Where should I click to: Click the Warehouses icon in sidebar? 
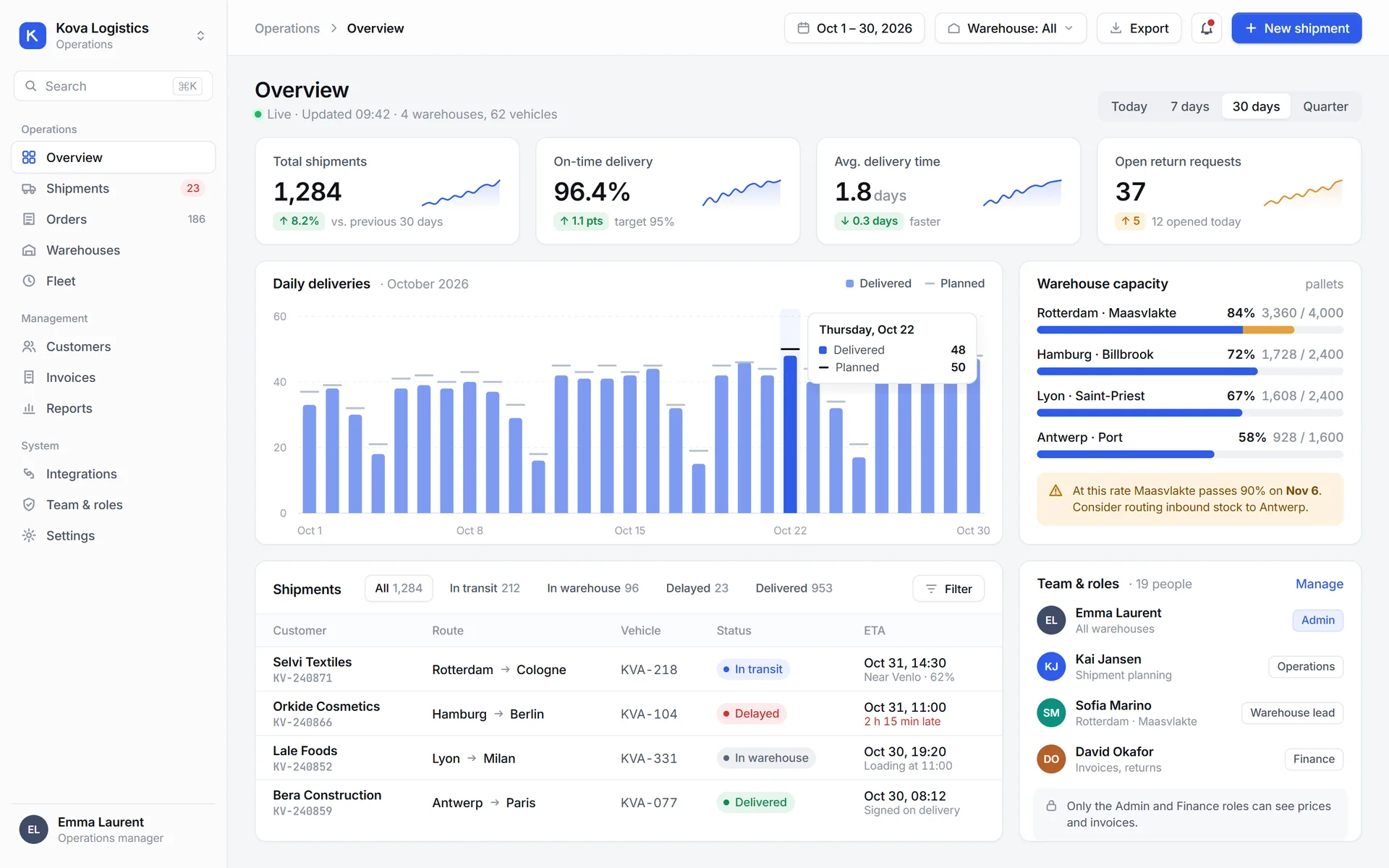click(29, 250)
